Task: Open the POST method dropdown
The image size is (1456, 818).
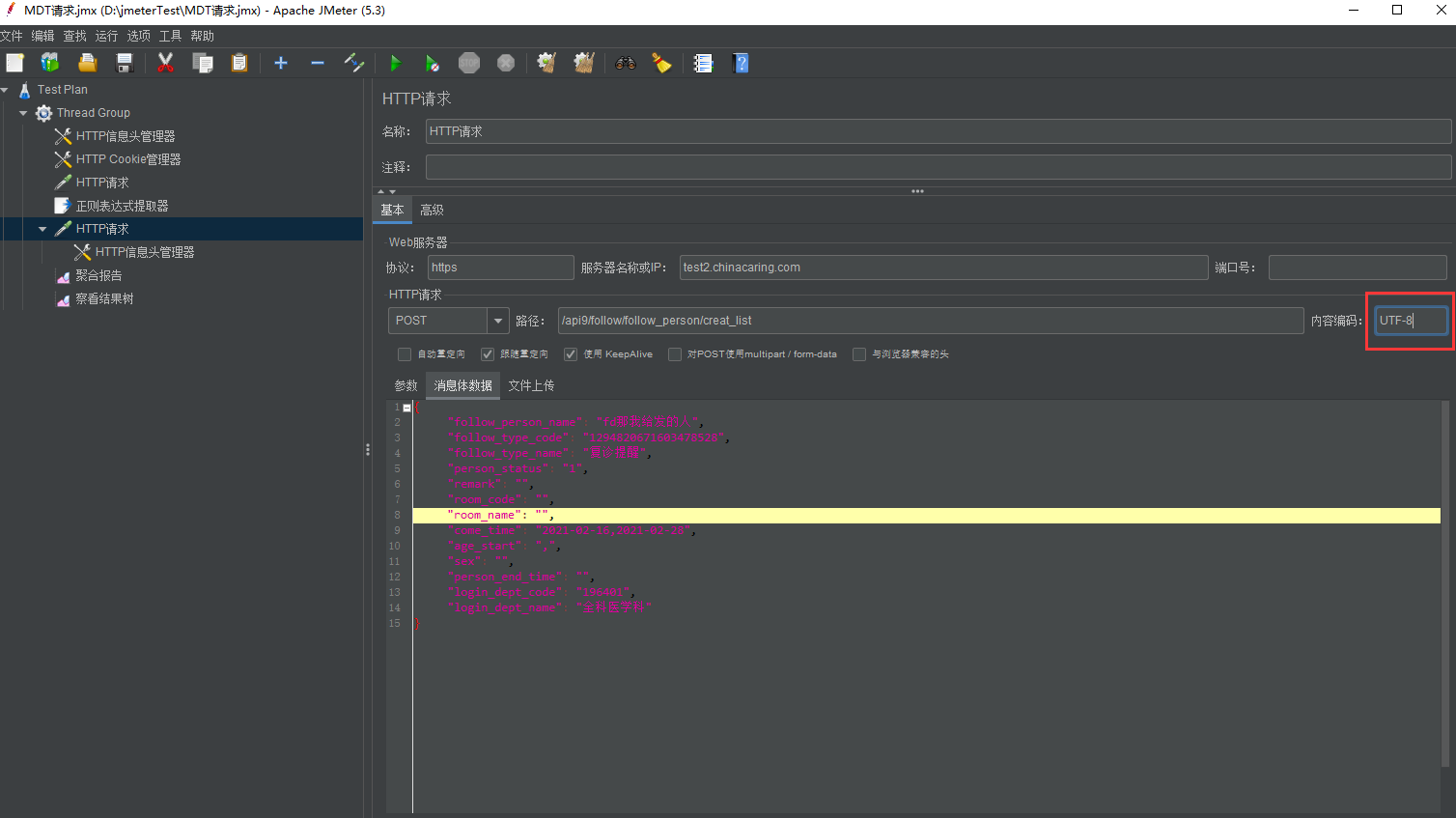Action: point(498,321)
